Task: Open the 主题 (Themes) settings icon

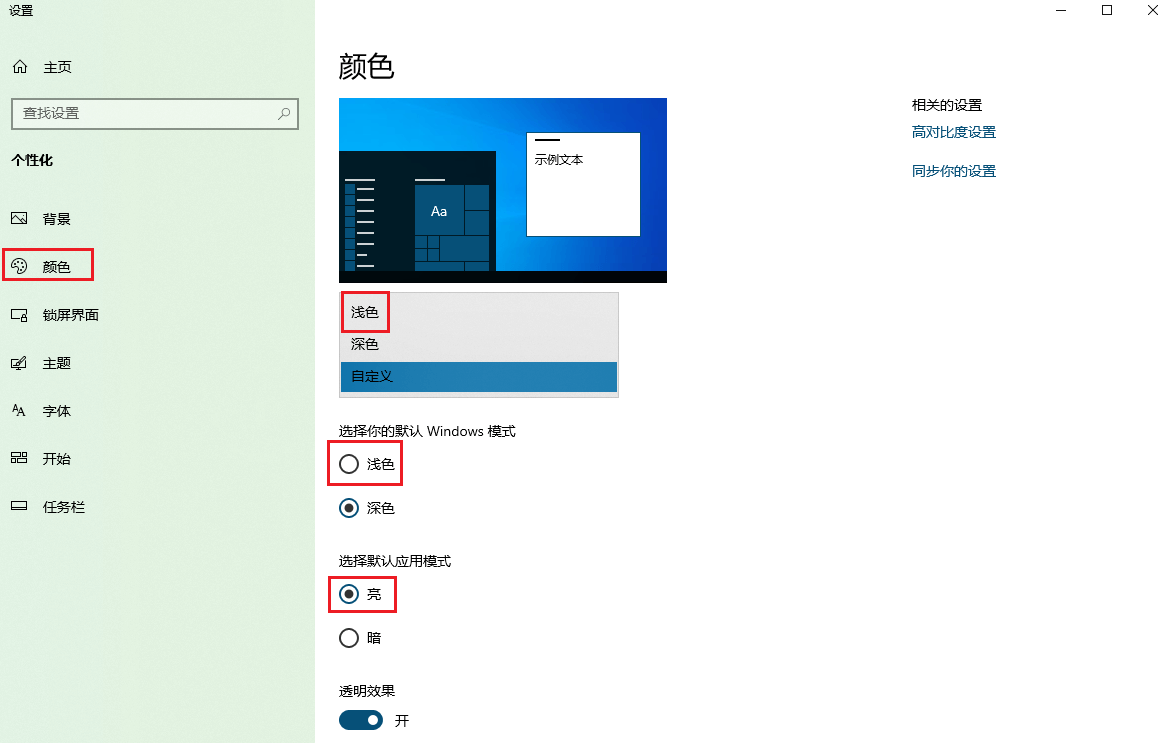Action: tap(21, 362)
